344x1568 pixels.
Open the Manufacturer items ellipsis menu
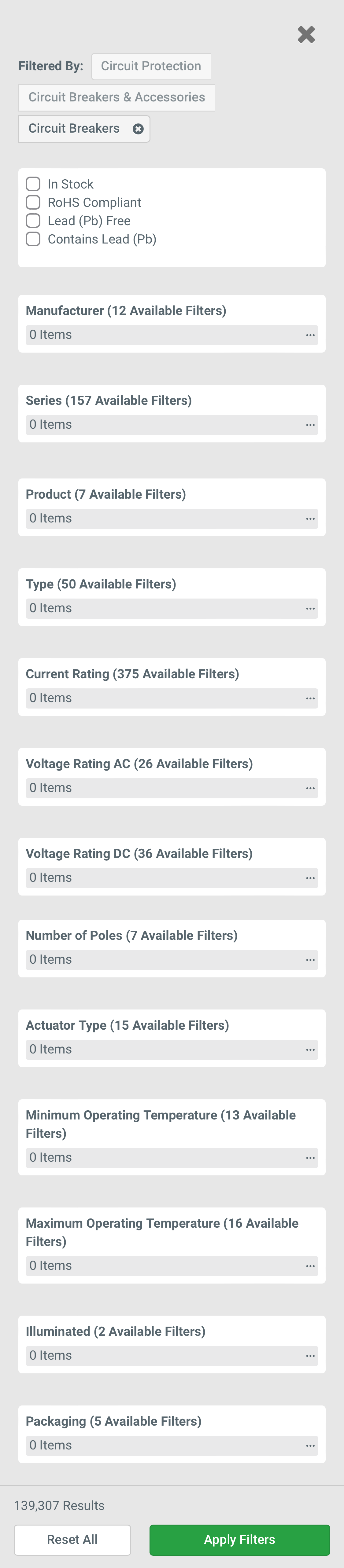309,334
